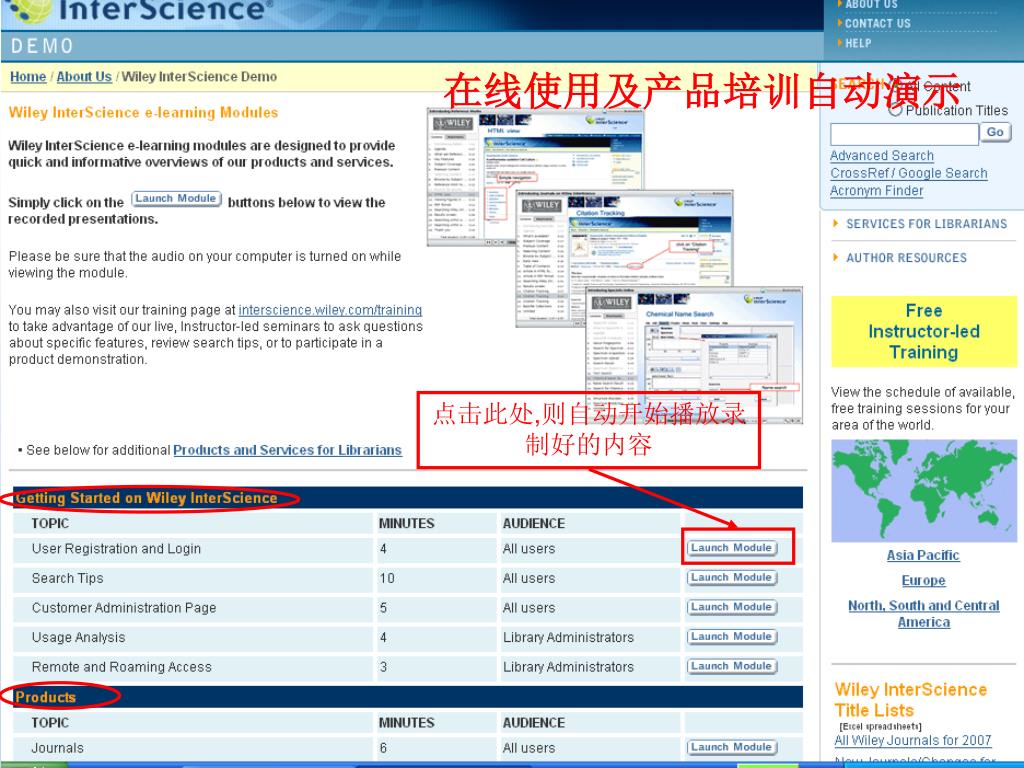Go to About Us in top menu

(871, 5)
